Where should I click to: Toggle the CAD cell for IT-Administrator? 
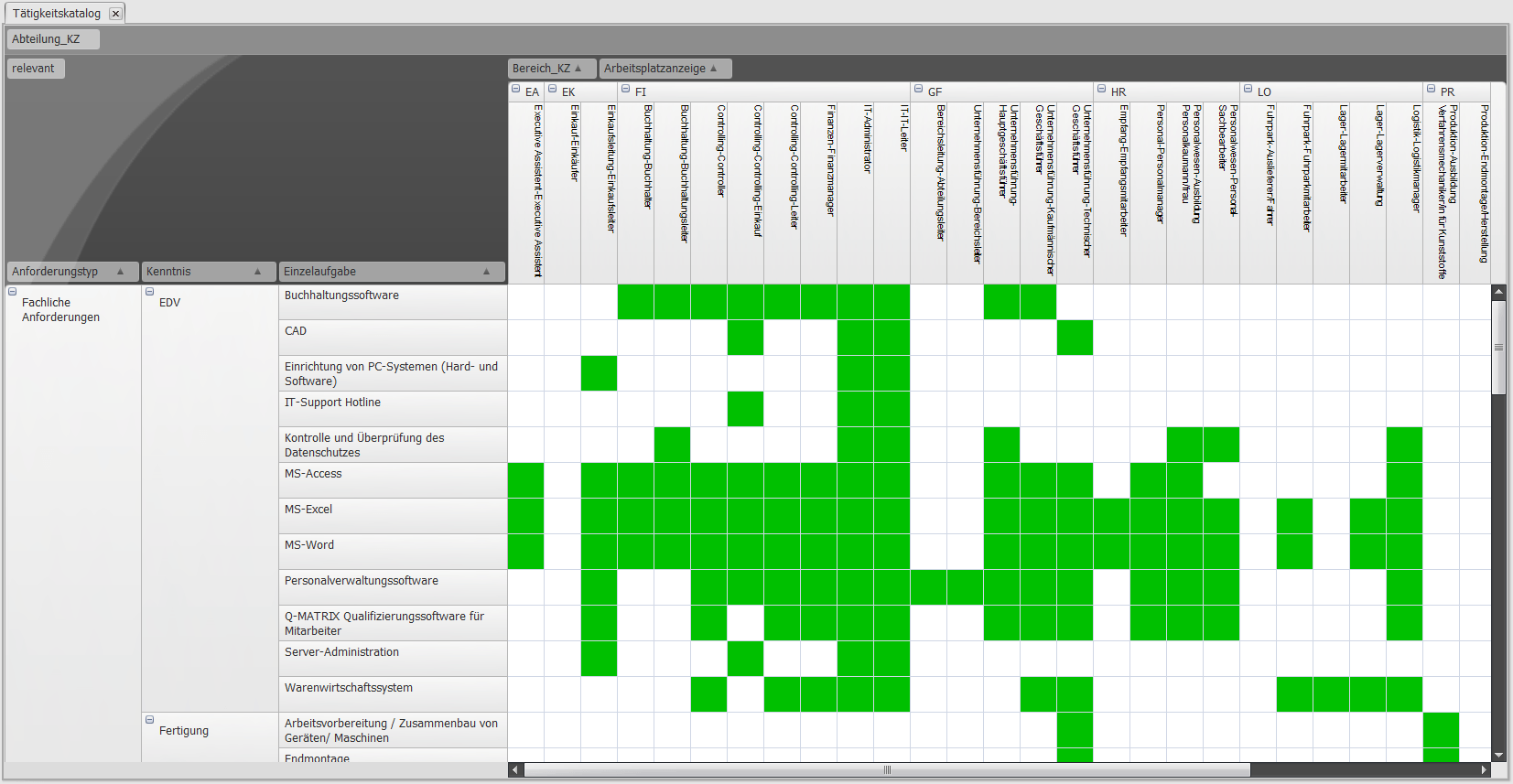click(855, 338)
